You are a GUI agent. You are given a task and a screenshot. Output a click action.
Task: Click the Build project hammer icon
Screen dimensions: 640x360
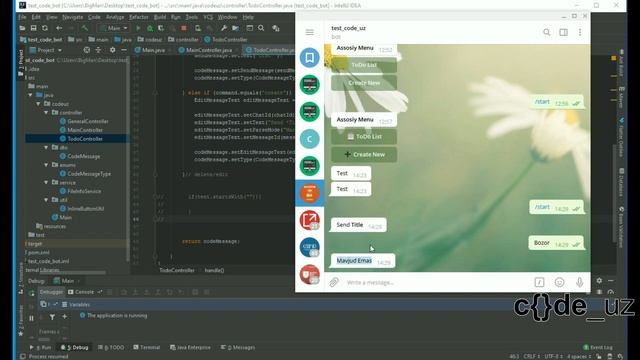point(85,28)
